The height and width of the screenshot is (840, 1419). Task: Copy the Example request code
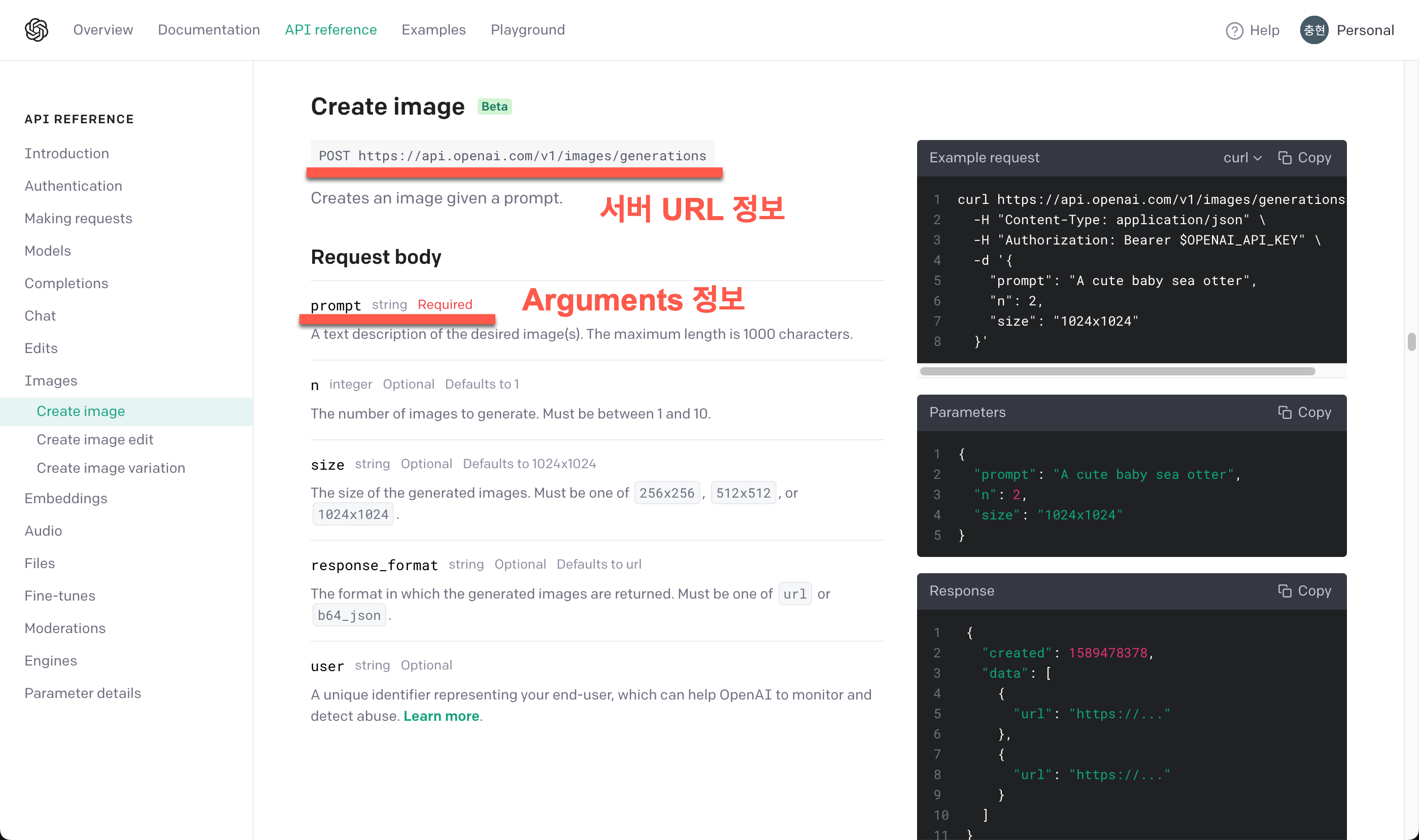pyautogui.click(x=1304, y=157)
